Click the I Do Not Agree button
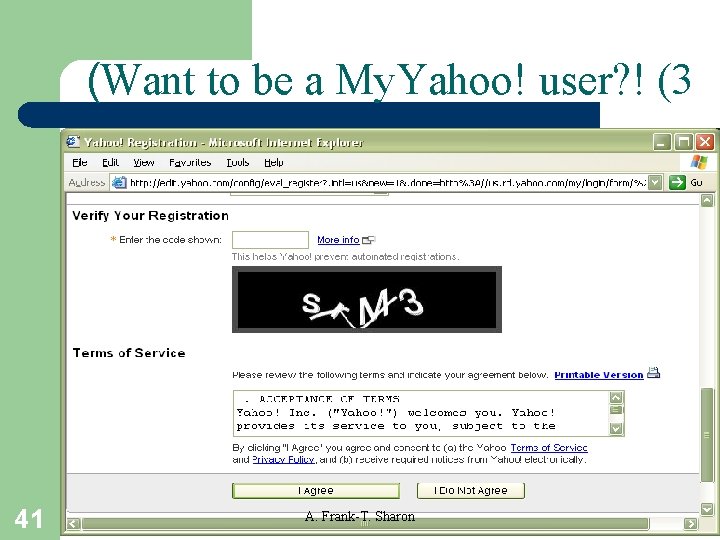This screenshot has width=720, height=540. 471,490
